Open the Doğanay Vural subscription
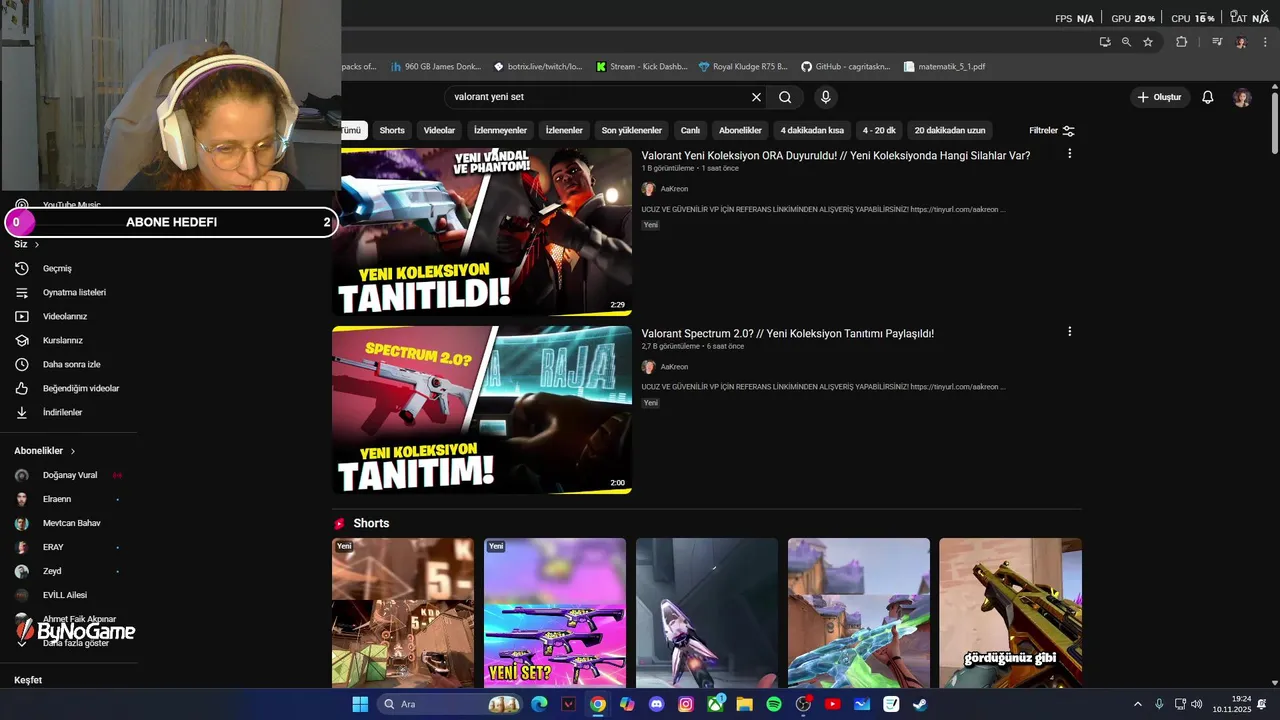The width and height of the screenshot is (1280, 720). (68, 475)
